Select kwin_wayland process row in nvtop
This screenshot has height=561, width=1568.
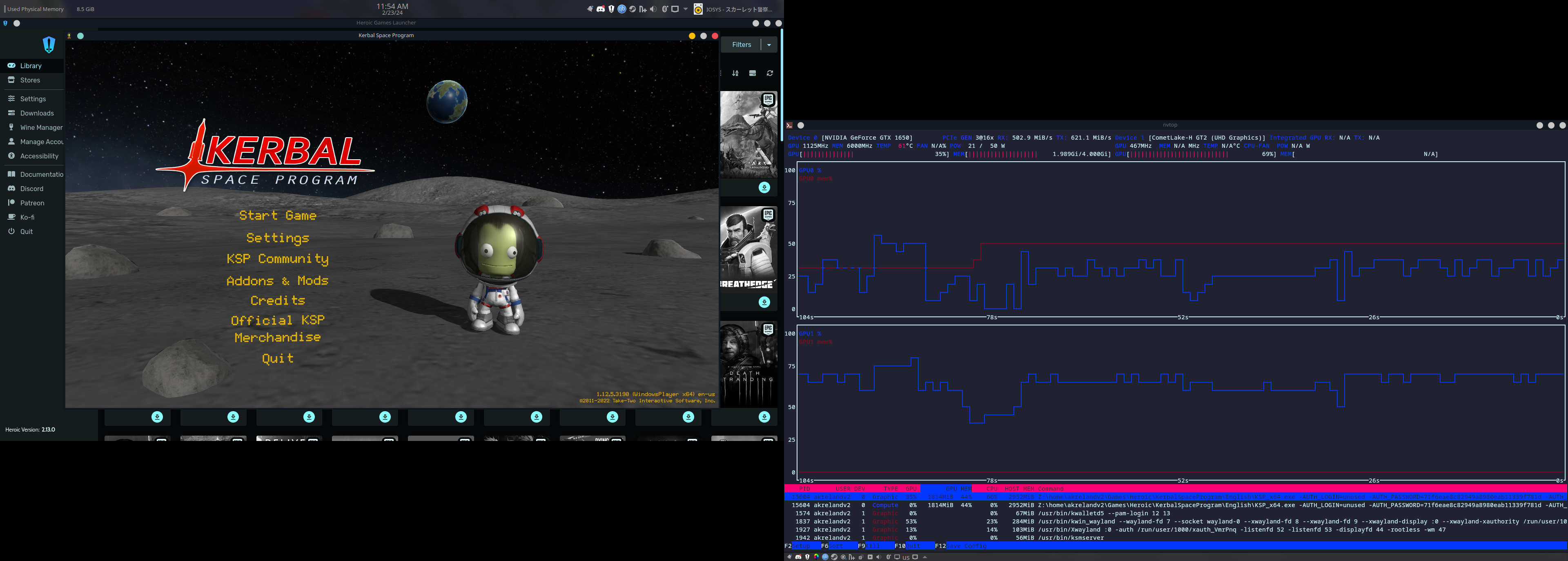point(1176,521)
